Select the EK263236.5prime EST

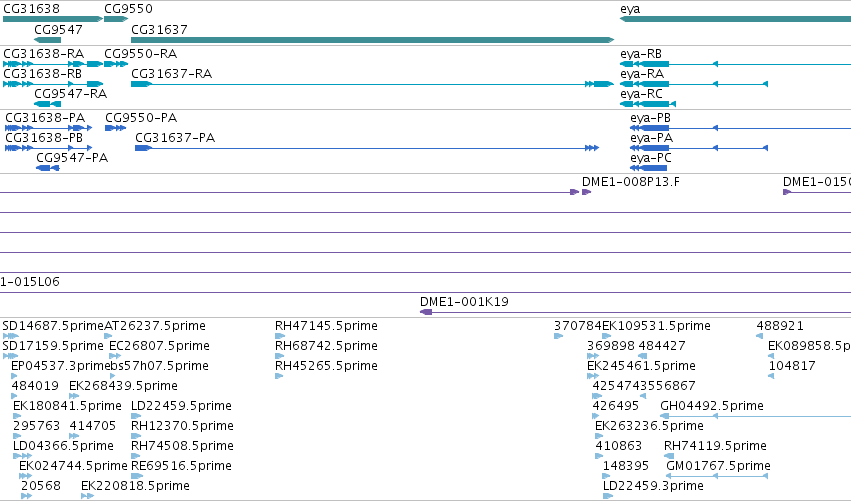click(649, 426)
